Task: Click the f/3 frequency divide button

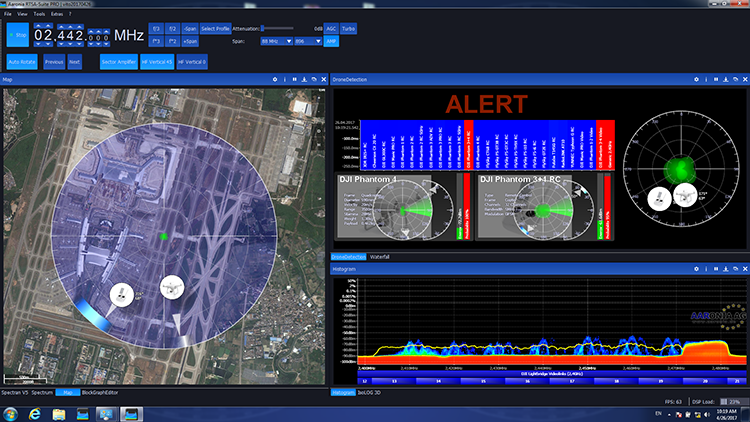Action: tap(156, 29)
